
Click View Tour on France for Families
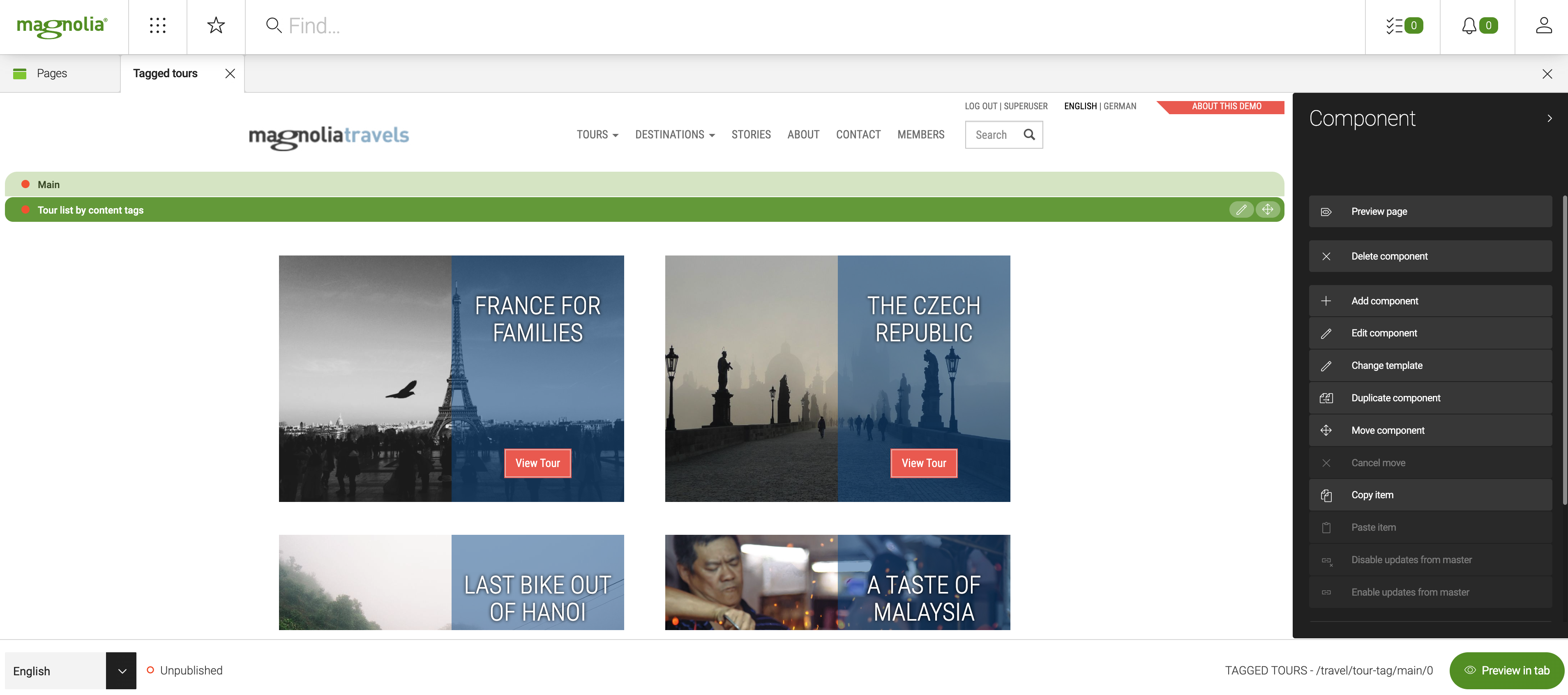[537, 463]
